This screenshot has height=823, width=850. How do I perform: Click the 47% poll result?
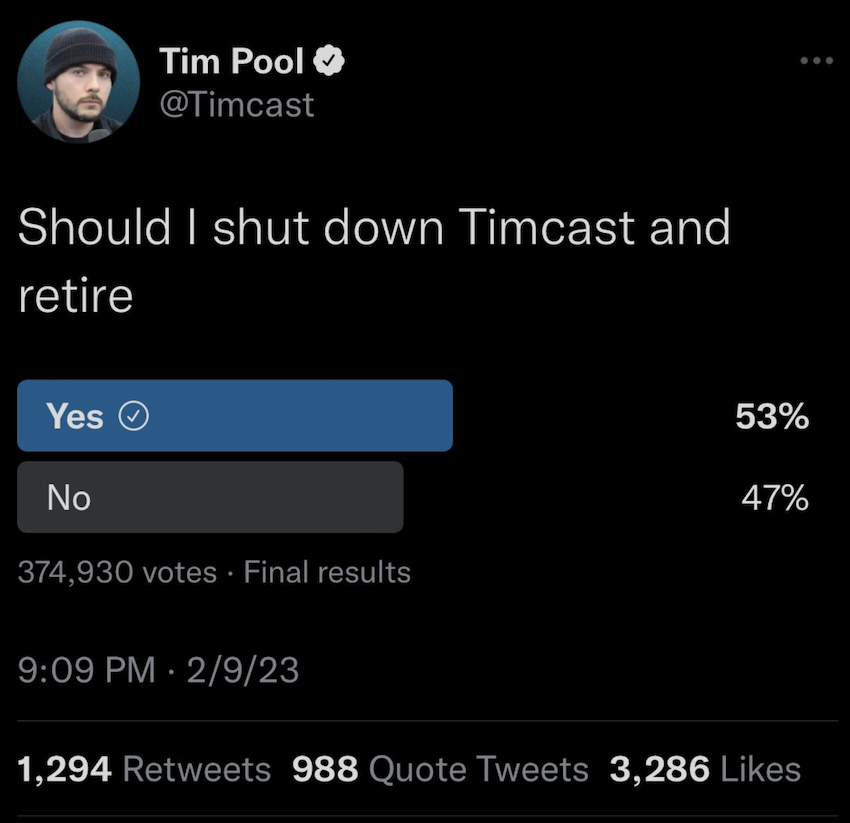pos(774,497)
